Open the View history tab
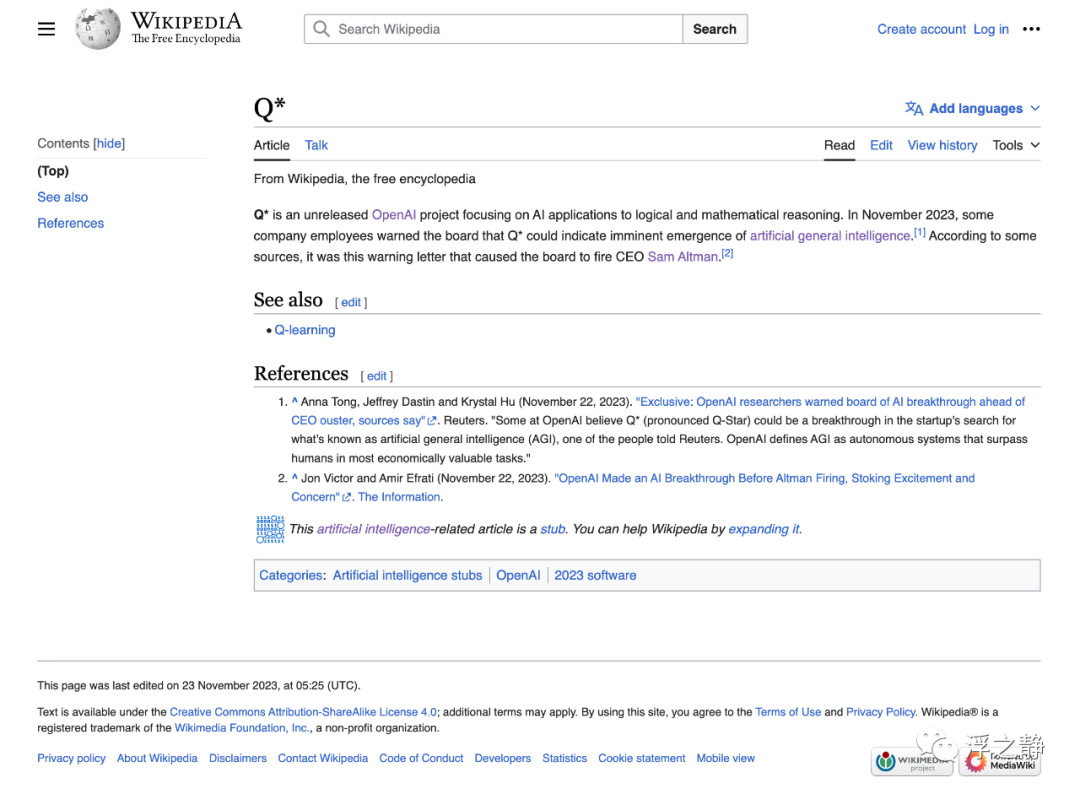Screen dimensions: 1080x794 (942, 145)
